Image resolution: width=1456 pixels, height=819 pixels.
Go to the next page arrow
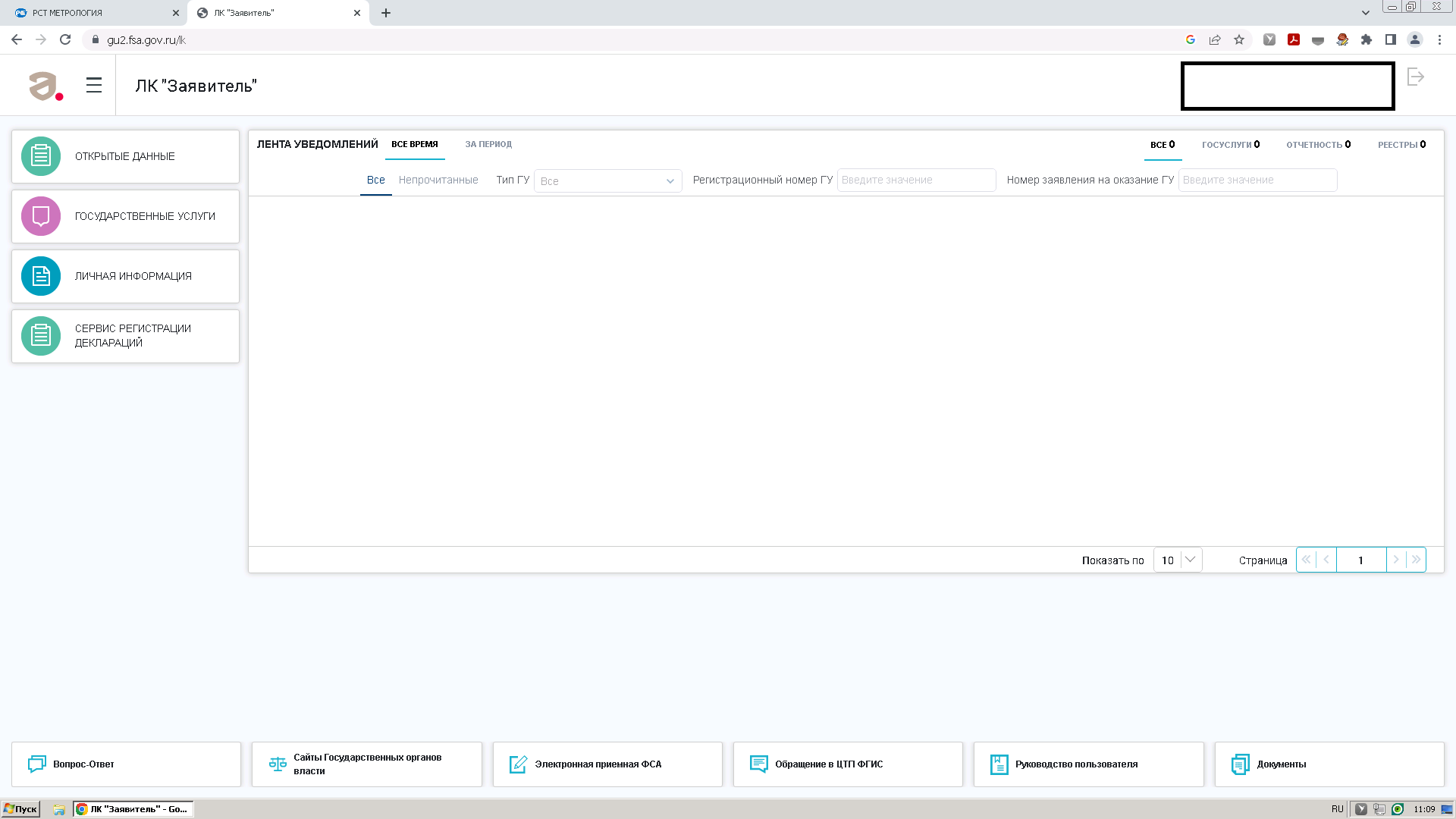tap(1396, 560)
